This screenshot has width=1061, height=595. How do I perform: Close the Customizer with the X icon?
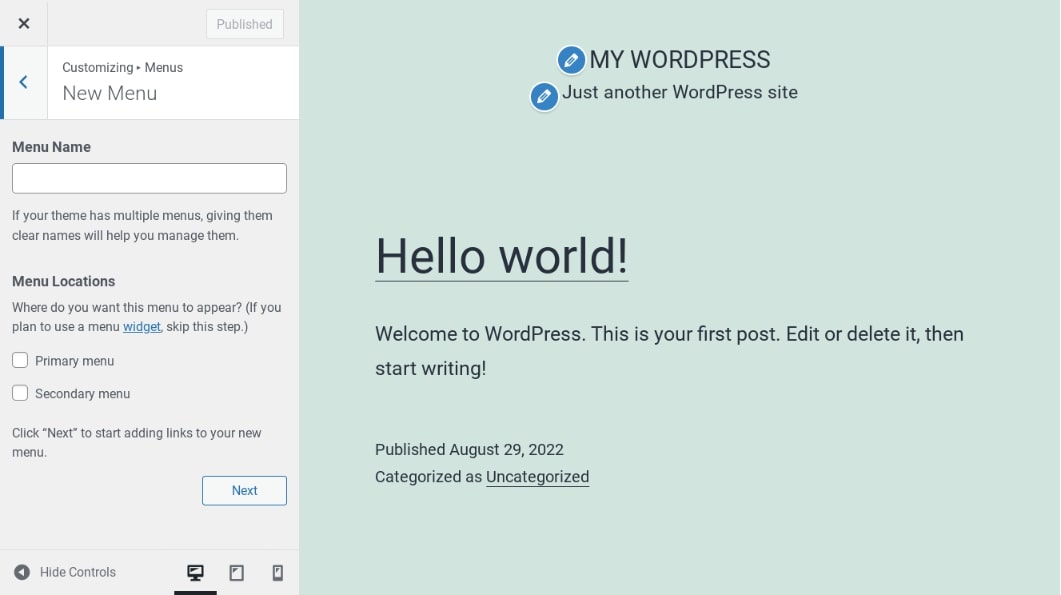point(24,23)
